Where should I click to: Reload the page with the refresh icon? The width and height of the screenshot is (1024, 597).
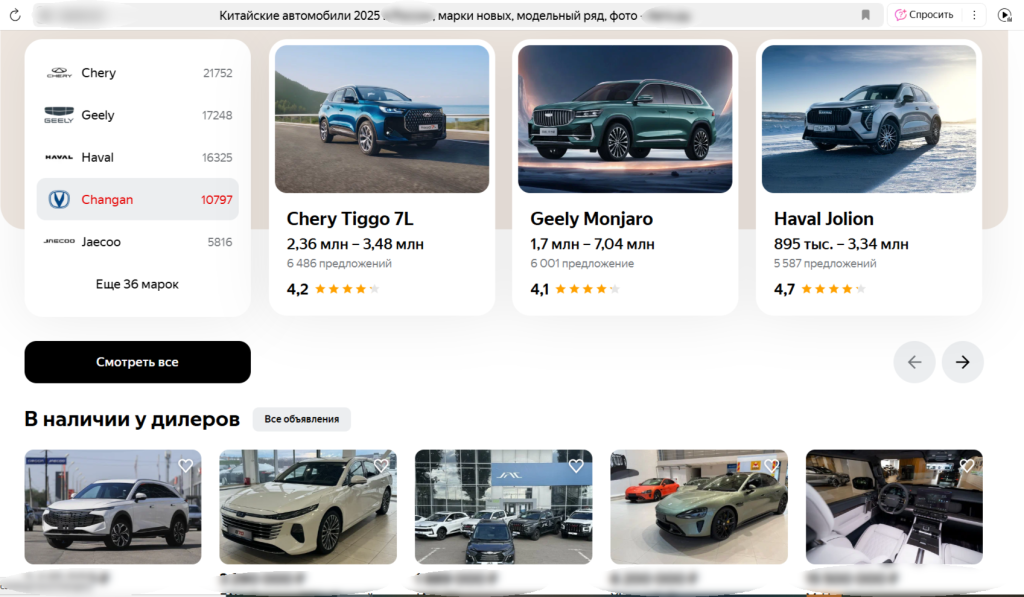tap(15, 15)
